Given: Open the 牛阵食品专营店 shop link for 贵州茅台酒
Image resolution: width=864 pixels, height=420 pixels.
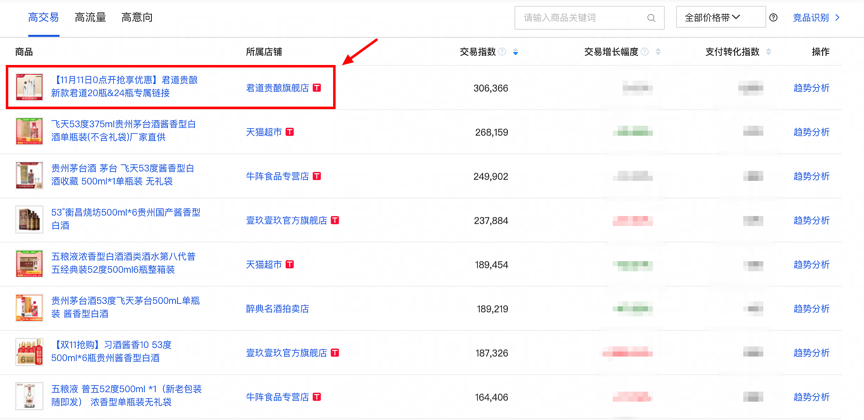Looking at the screenshot, I should point(277,177).
